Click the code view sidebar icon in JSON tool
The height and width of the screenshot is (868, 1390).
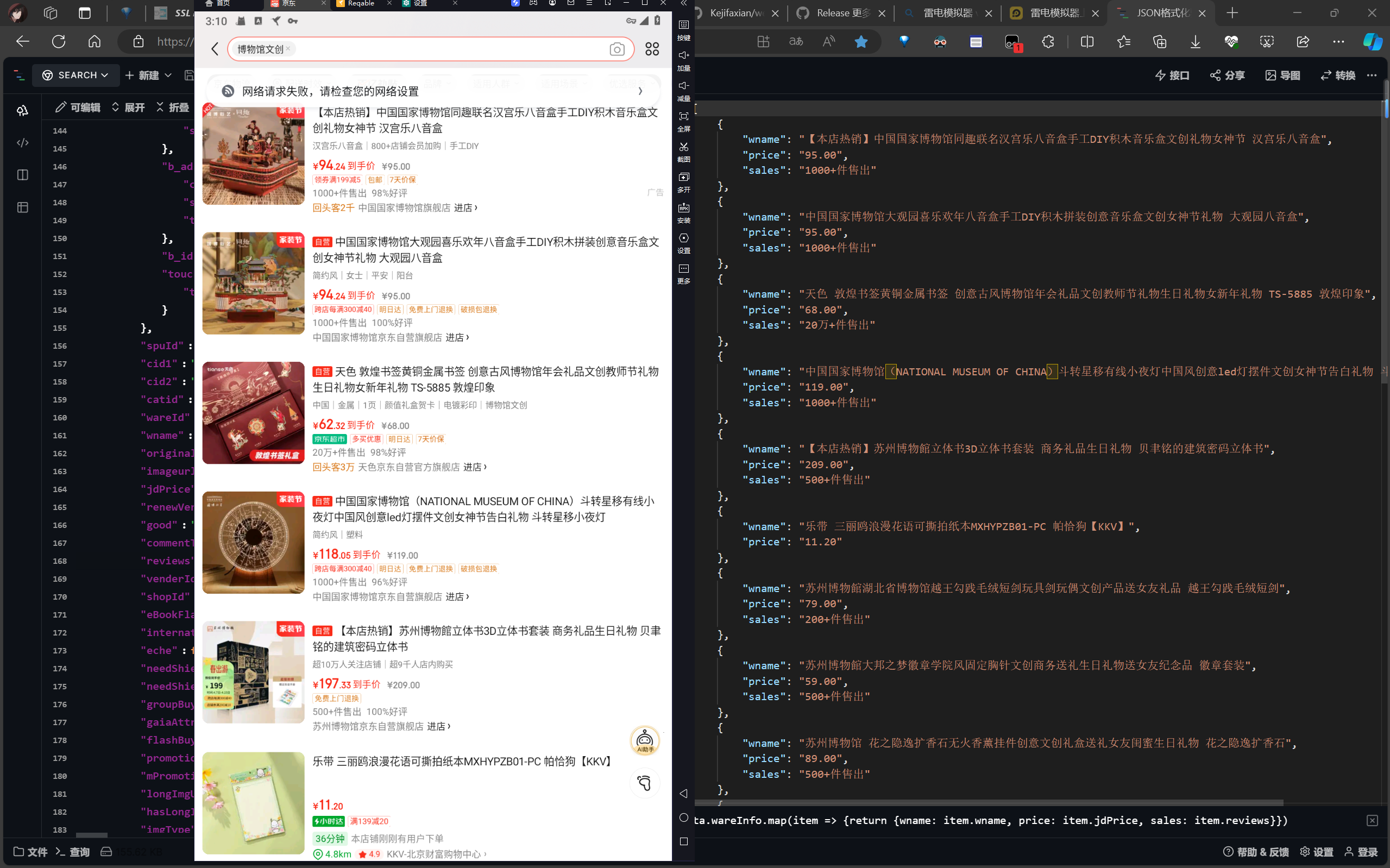22,142
